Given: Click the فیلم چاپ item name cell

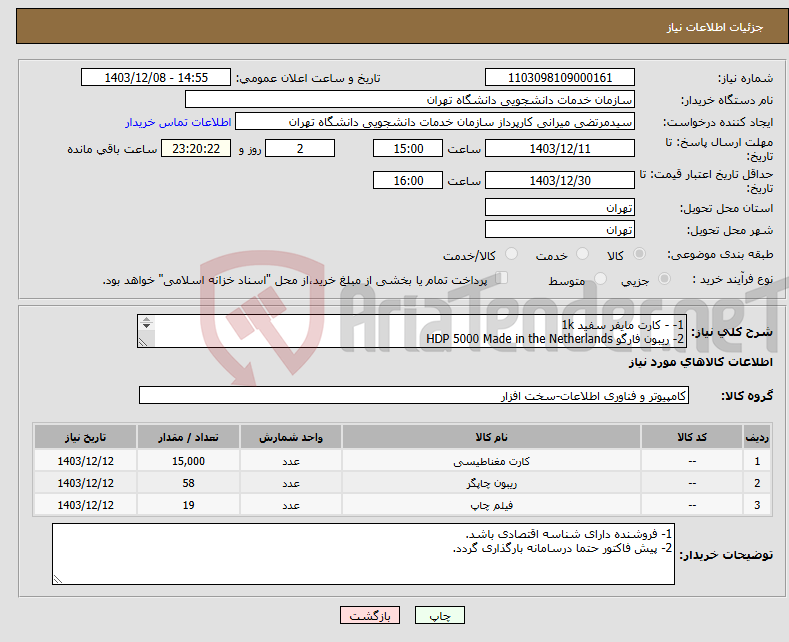Looking at the screenshot, I should (491, 505).
